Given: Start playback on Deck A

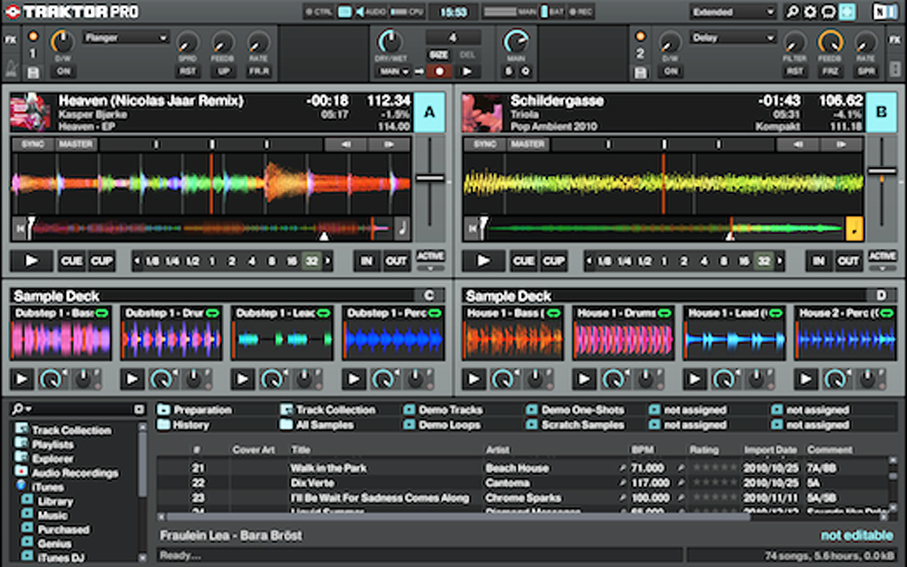Looking at the screenshot, I should tap(31, 261).
